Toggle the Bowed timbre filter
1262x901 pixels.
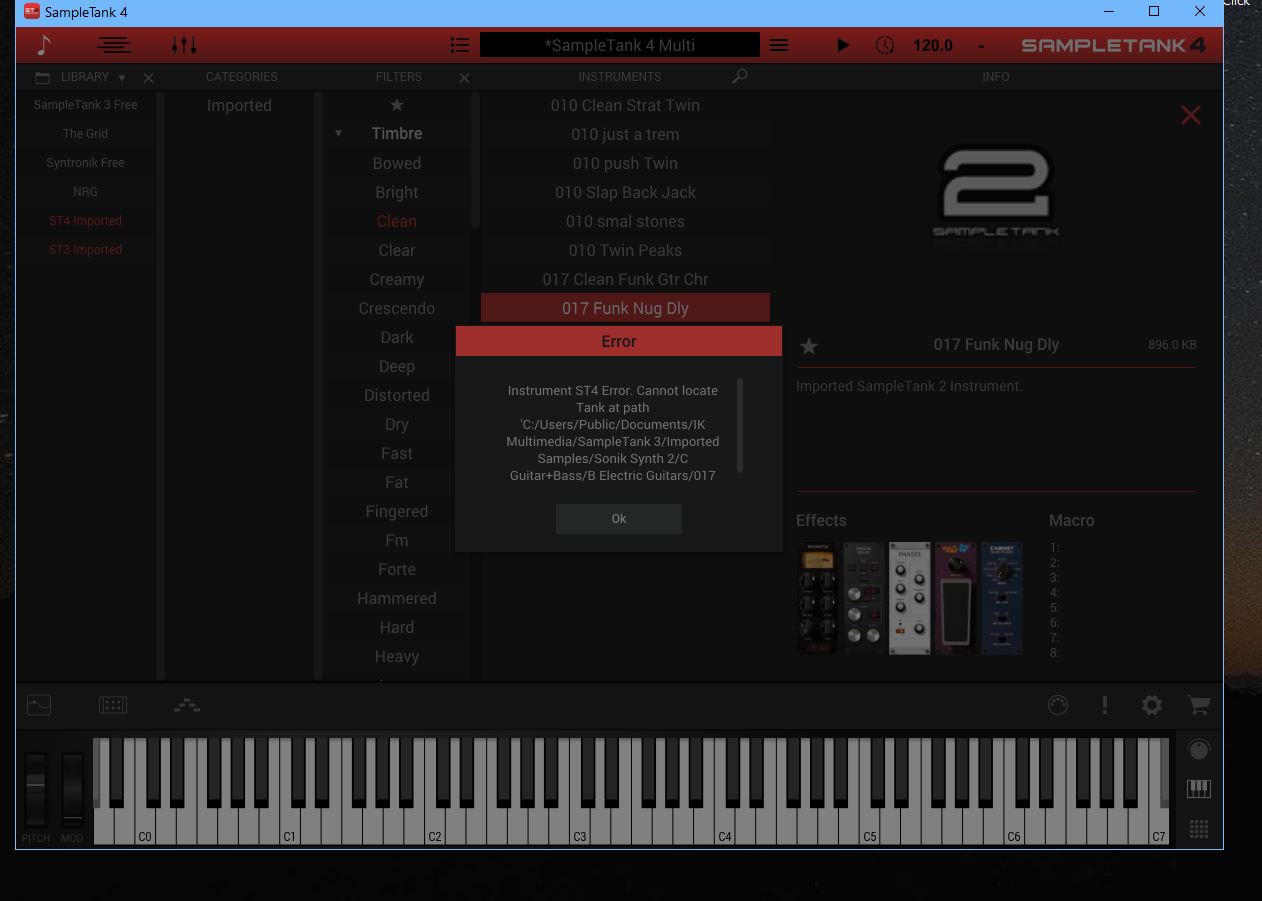[397, 163]
